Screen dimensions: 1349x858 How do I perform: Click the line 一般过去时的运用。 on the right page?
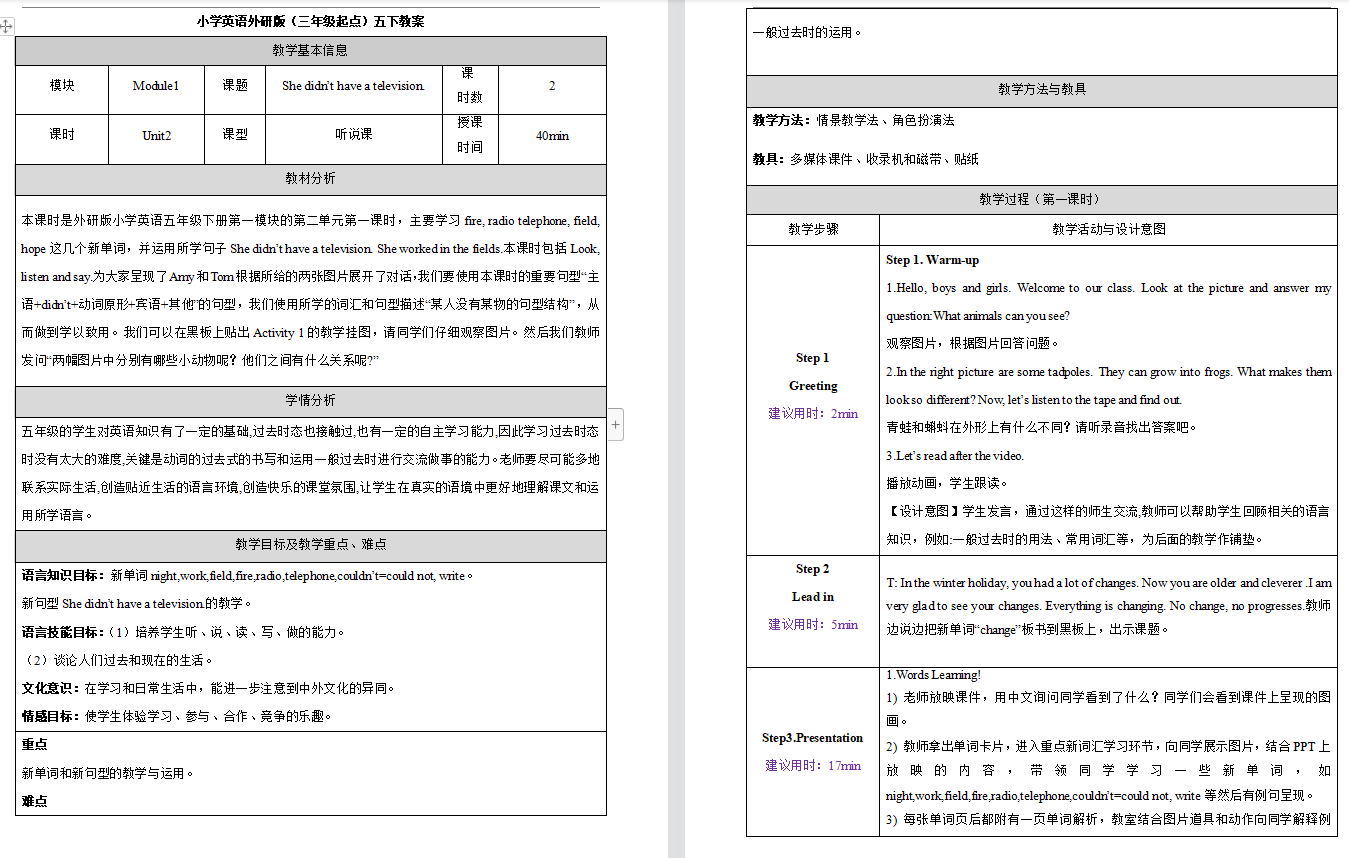[x=806, y=32]
